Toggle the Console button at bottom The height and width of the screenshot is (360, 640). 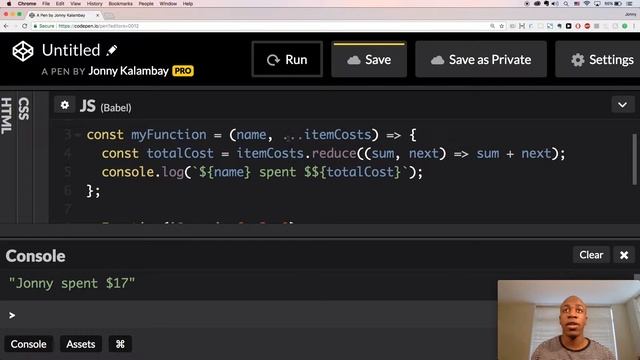point(29,344)
